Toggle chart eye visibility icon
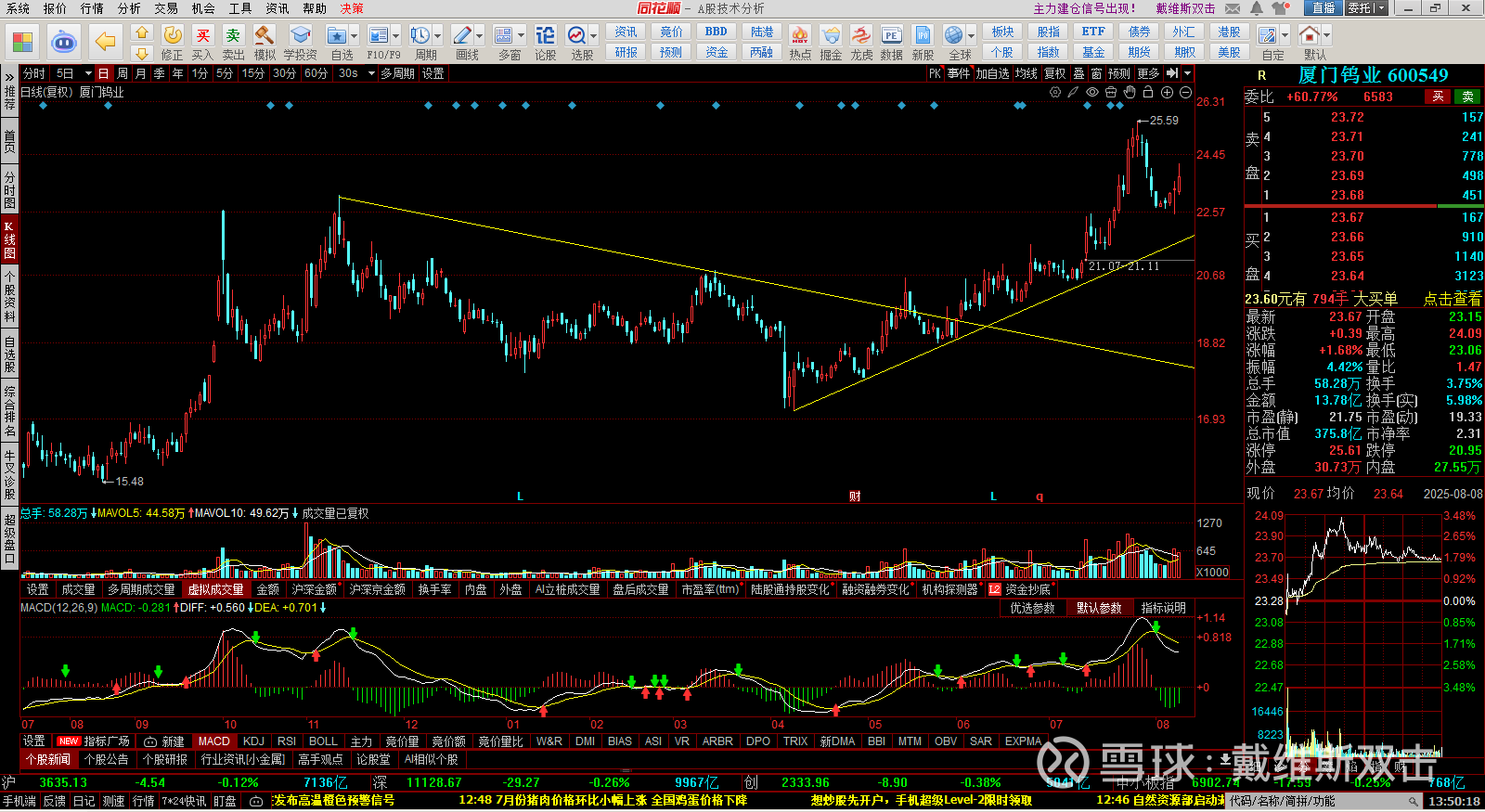Viewport: 1485px width, 812px height. [1092, 92]
